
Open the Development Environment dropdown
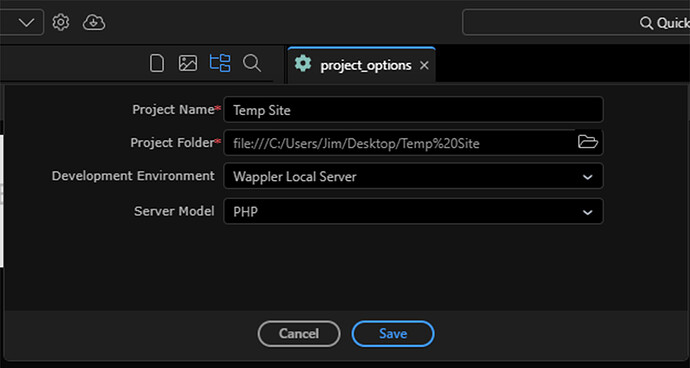413,176
